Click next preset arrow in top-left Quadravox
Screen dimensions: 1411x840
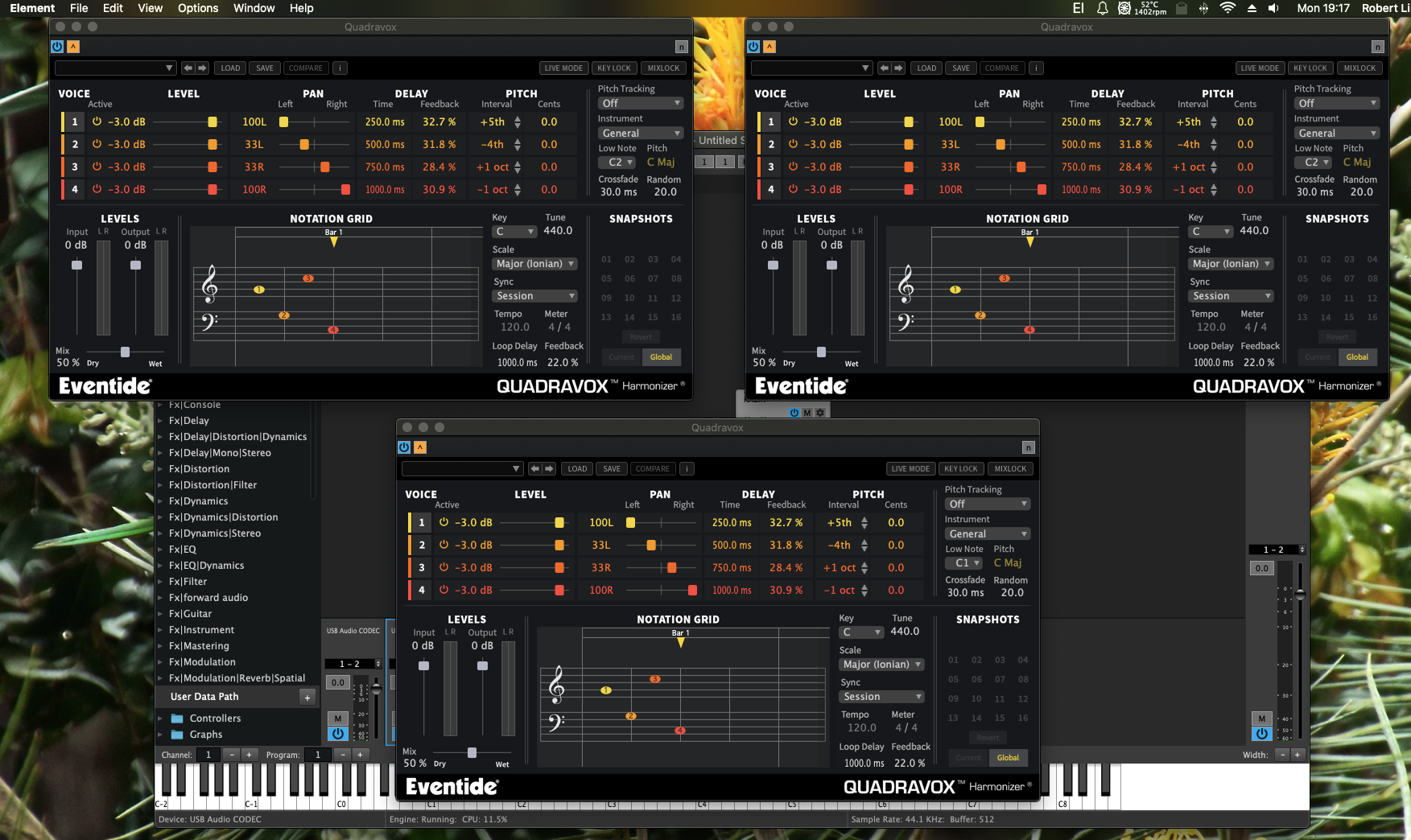202,68
